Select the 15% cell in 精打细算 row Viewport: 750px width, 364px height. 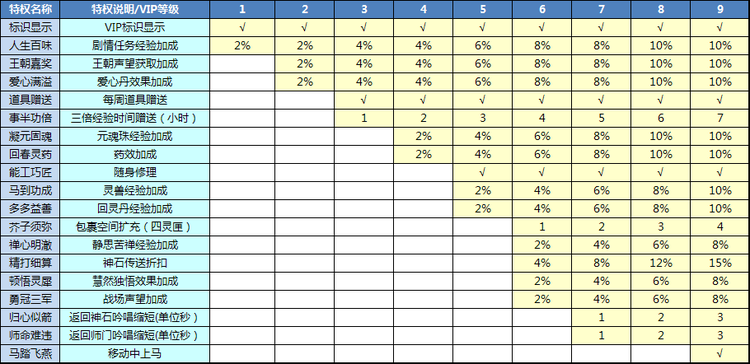tap(720, 263)
